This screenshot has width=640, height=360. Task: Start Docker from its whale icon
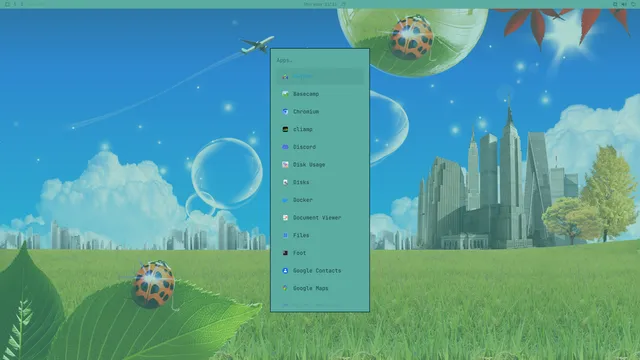click(x=285, y=200)
